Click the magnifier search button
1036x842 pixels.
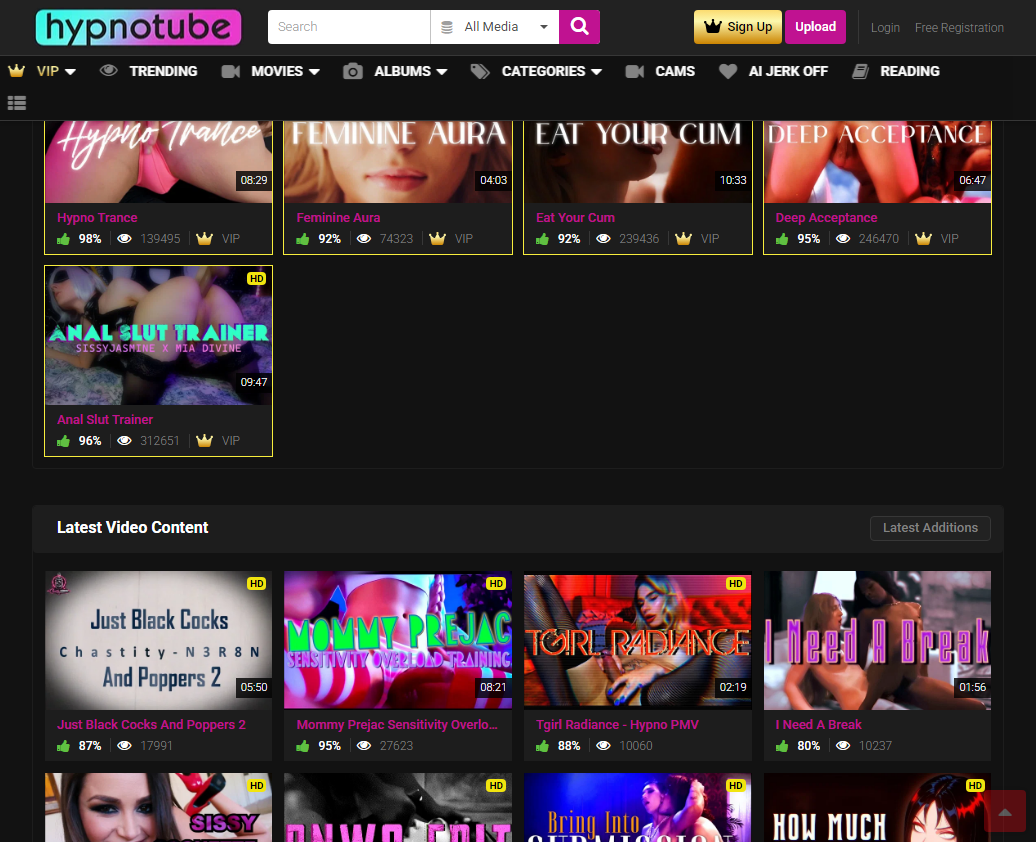coord(579,26)
